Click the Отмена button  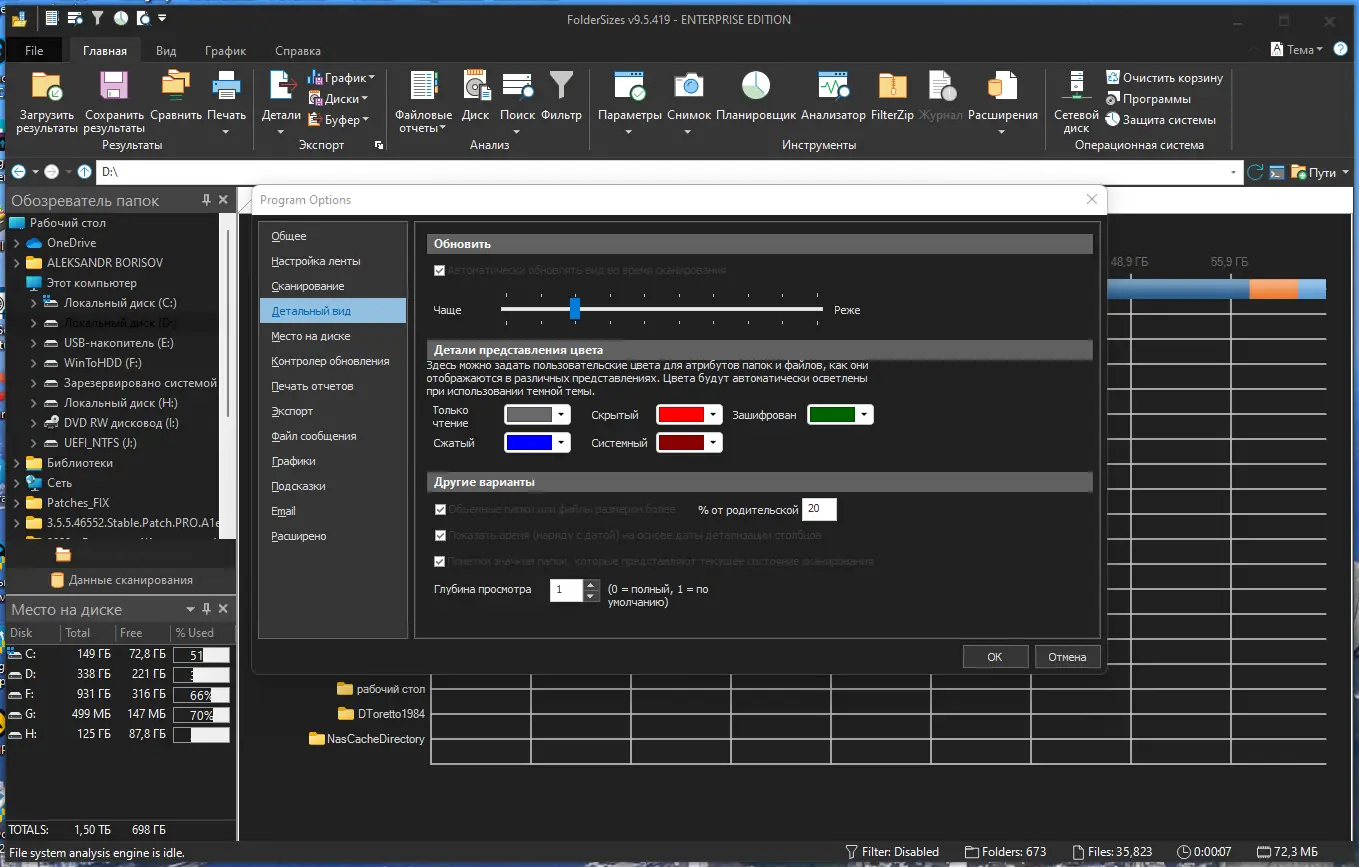pos(1067,657)
